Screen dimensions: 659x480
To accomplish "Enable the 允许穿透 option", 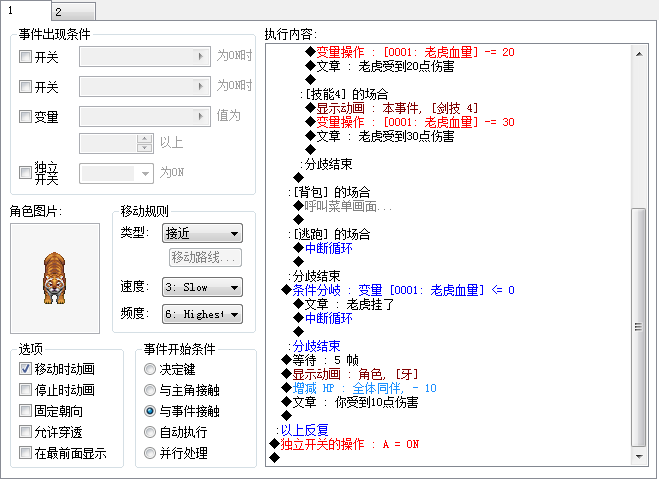I will tap(25, 432).
